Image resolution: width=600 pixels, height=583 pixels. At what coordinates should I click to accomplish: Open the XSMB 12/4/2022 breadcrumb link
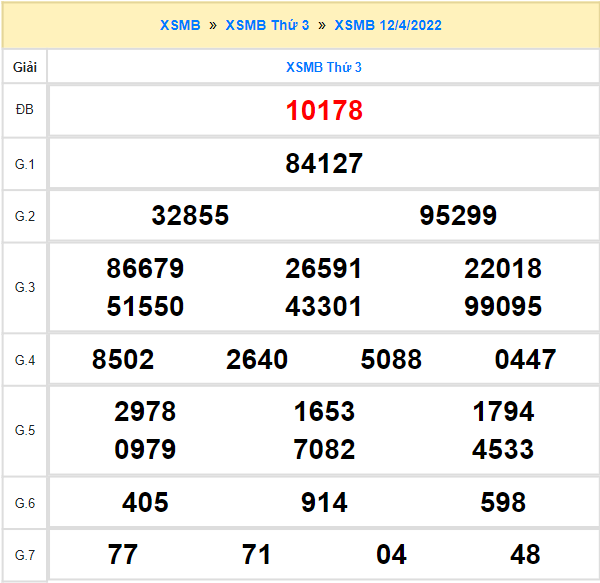388,25
